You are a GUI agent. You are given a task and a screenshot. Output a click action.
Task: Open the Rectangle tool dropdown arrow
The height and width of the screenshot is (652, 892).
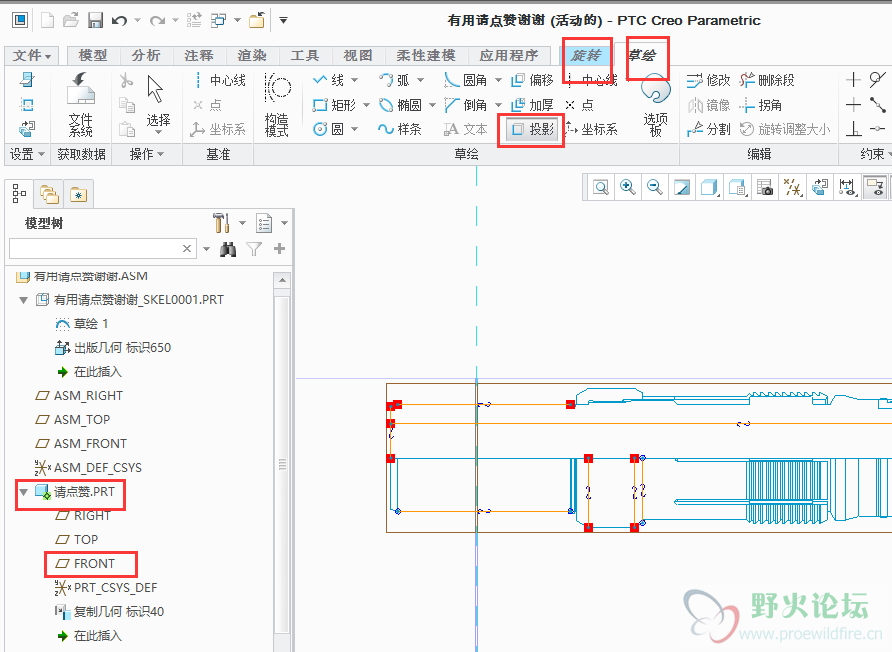click(x=366, y=105)
